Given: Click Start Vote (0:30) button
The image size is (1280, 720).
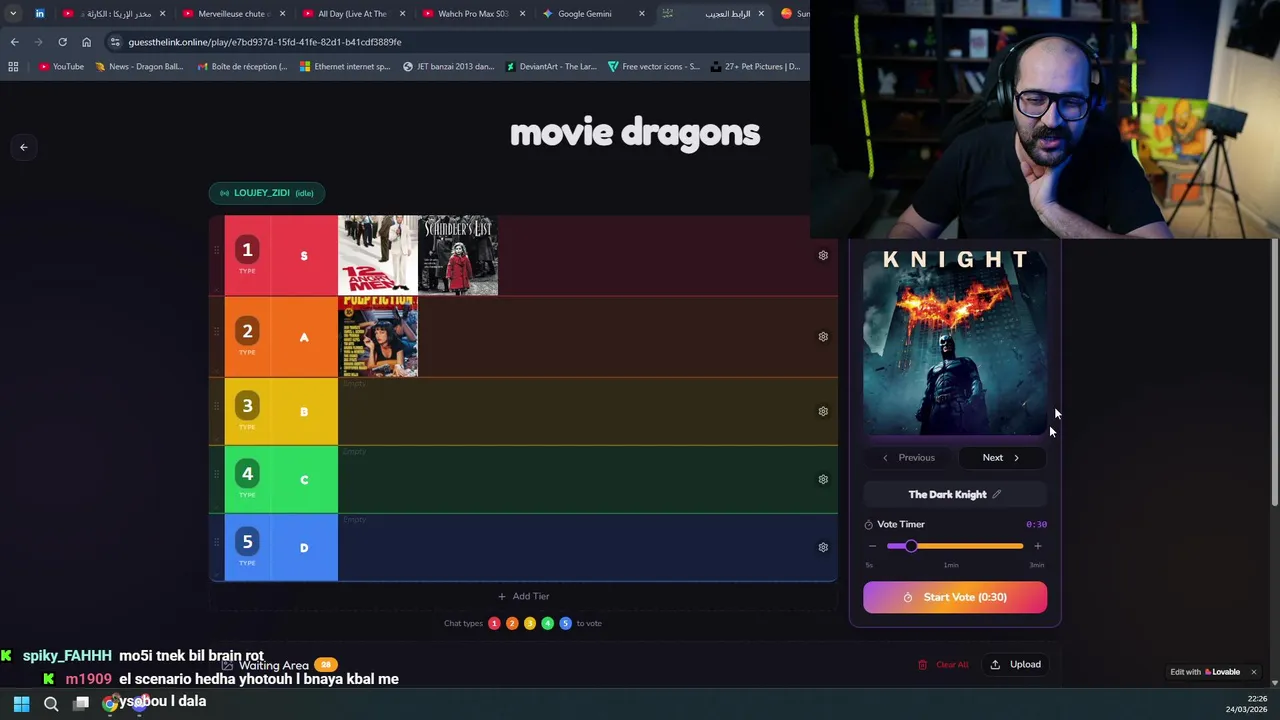Looking at the screenshot, I should [x=955, y=597].
